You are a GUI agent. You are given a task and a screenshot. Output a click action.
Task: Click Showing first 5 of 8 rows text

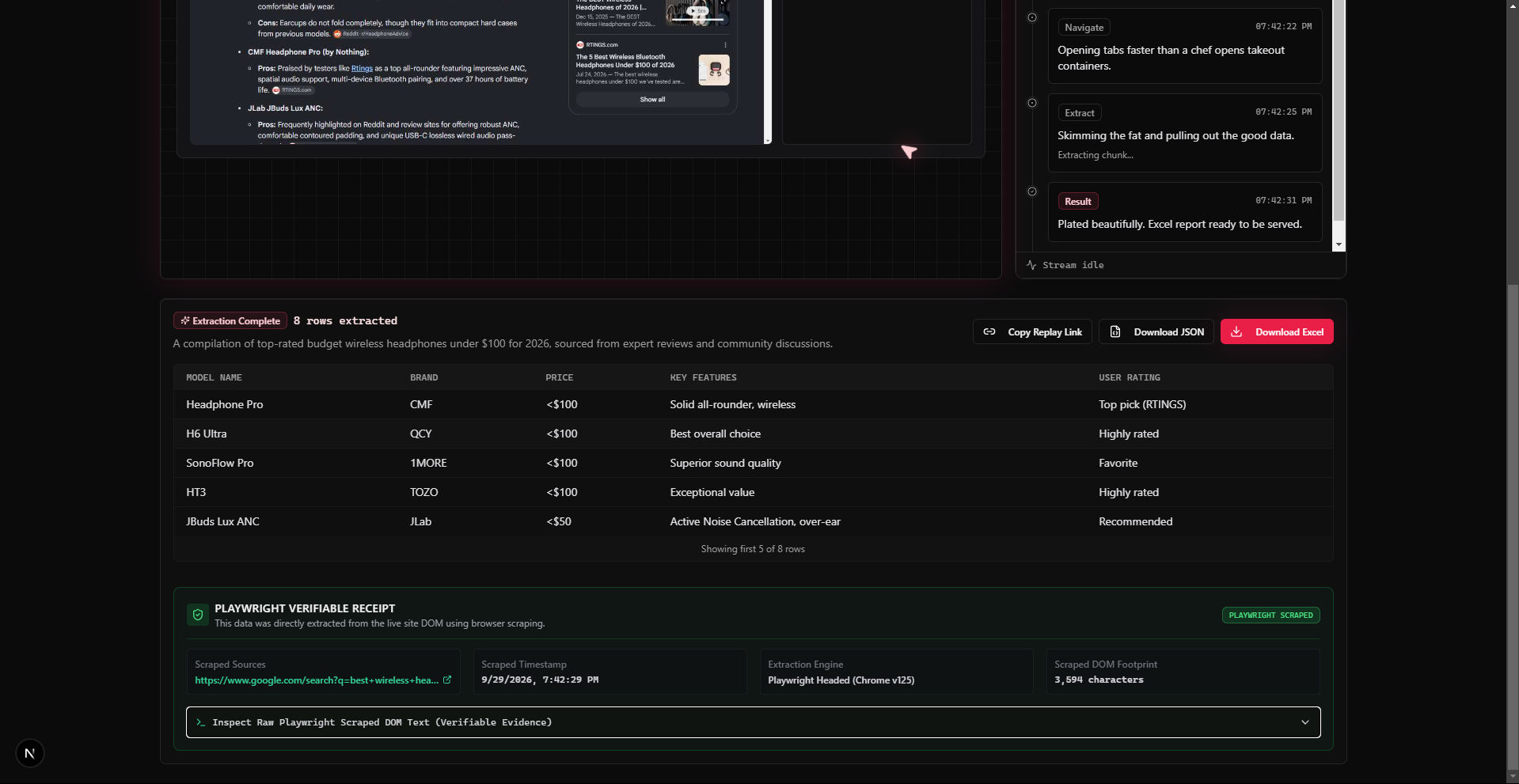[x=753, y=549]
